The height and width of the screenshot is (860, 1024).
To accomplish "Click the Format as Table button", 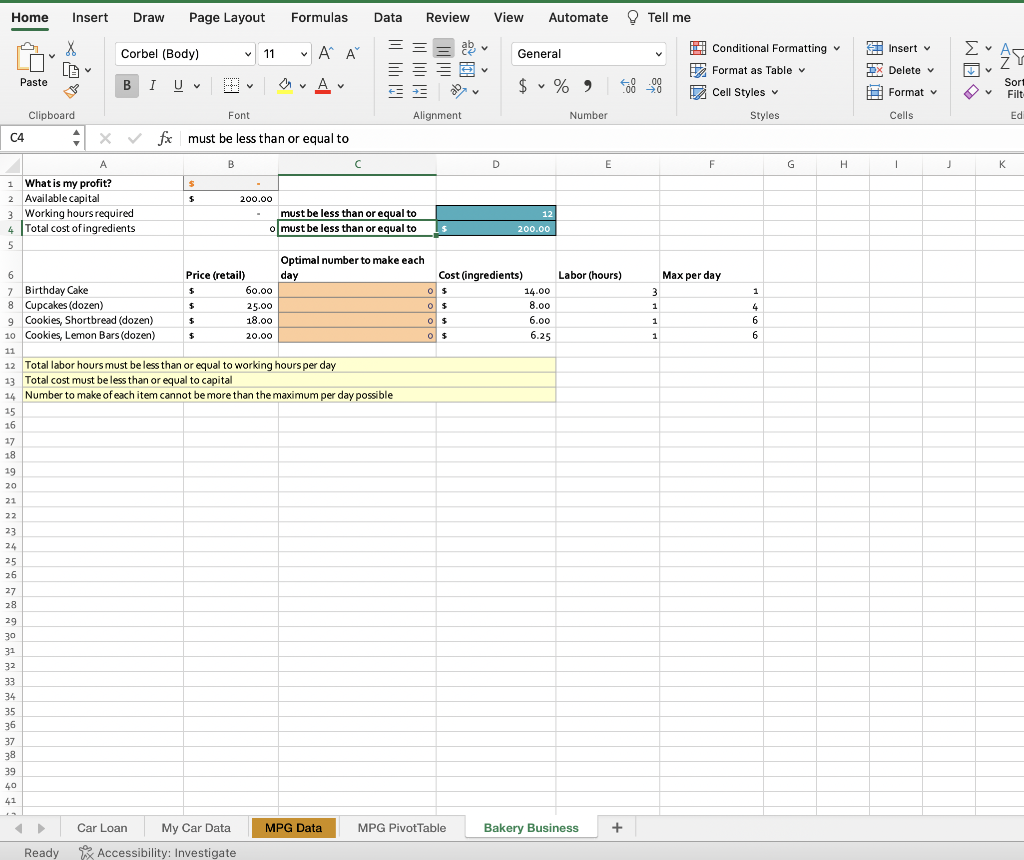I will pos(748,70).
